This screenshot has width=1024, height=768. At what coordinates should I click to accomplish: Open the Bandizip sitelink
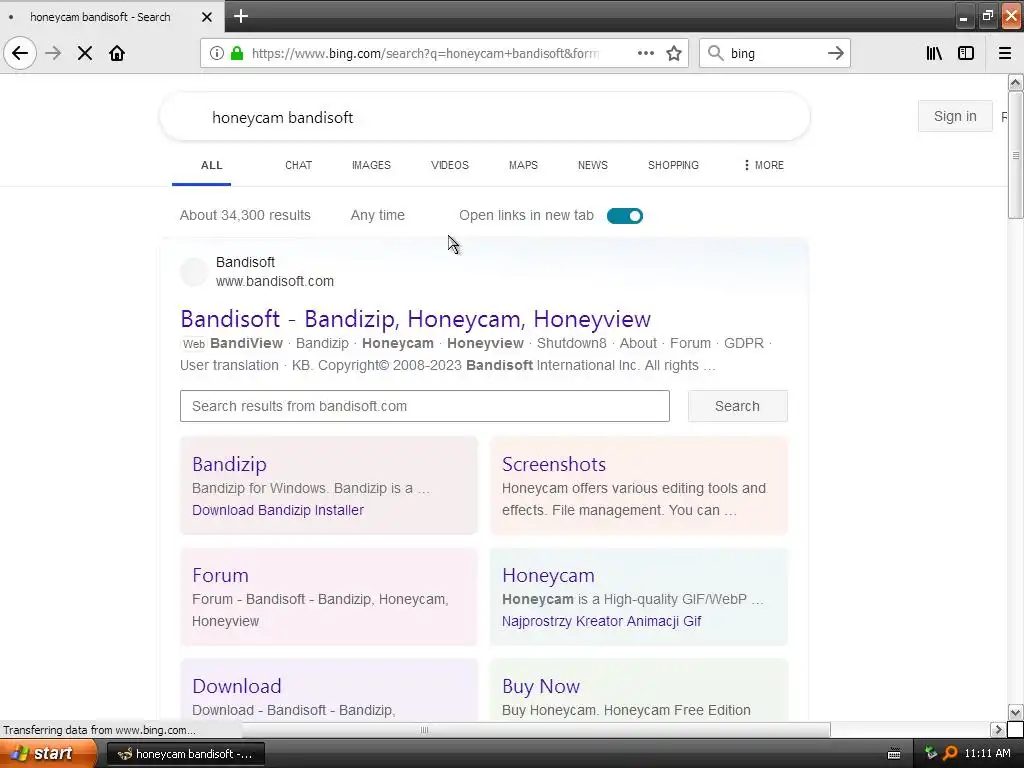tap(229, 464)
